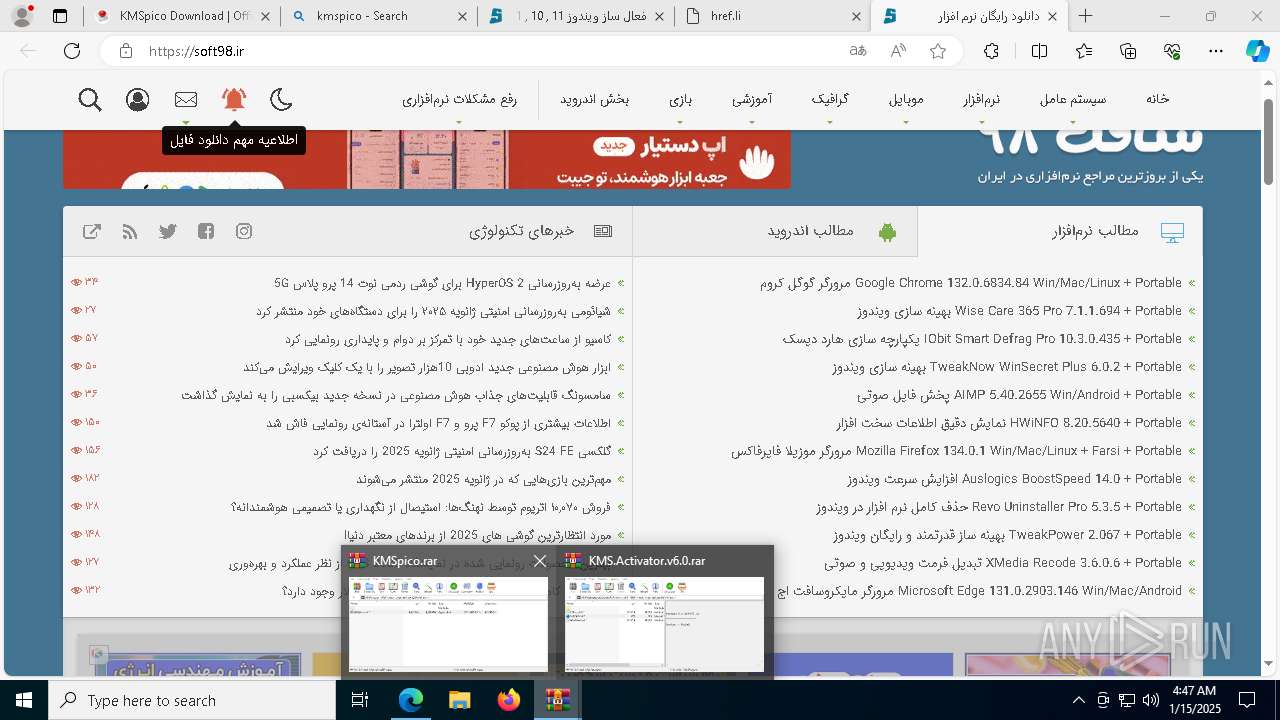Open Mozilla Firefox 134.0.1 link
Image resolution: width=1280 pixels, height=720 pixels.
click(x=956, y=451)
